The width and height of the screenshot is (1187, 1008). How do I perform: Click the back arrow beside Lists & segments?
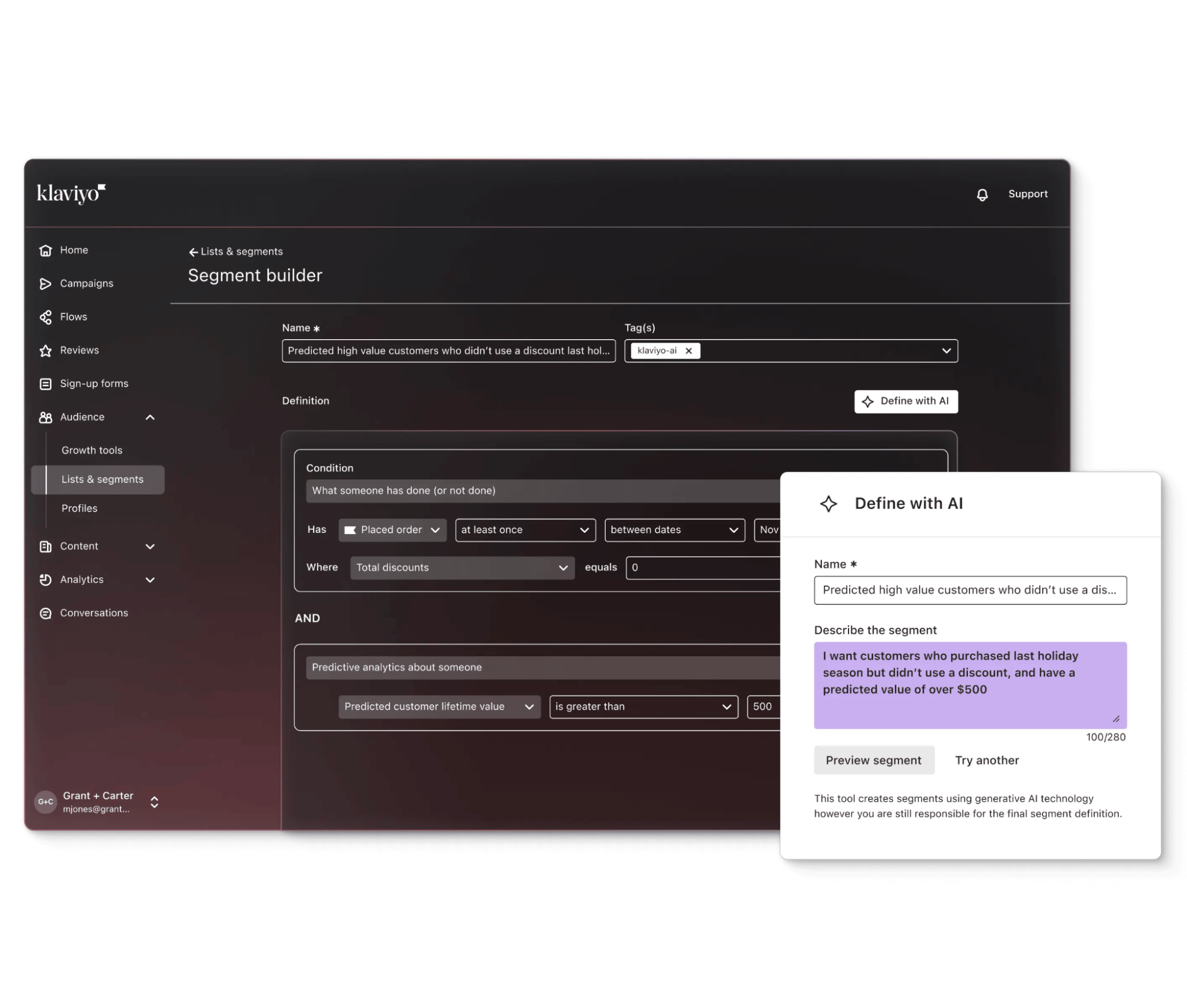click(193, 252)
